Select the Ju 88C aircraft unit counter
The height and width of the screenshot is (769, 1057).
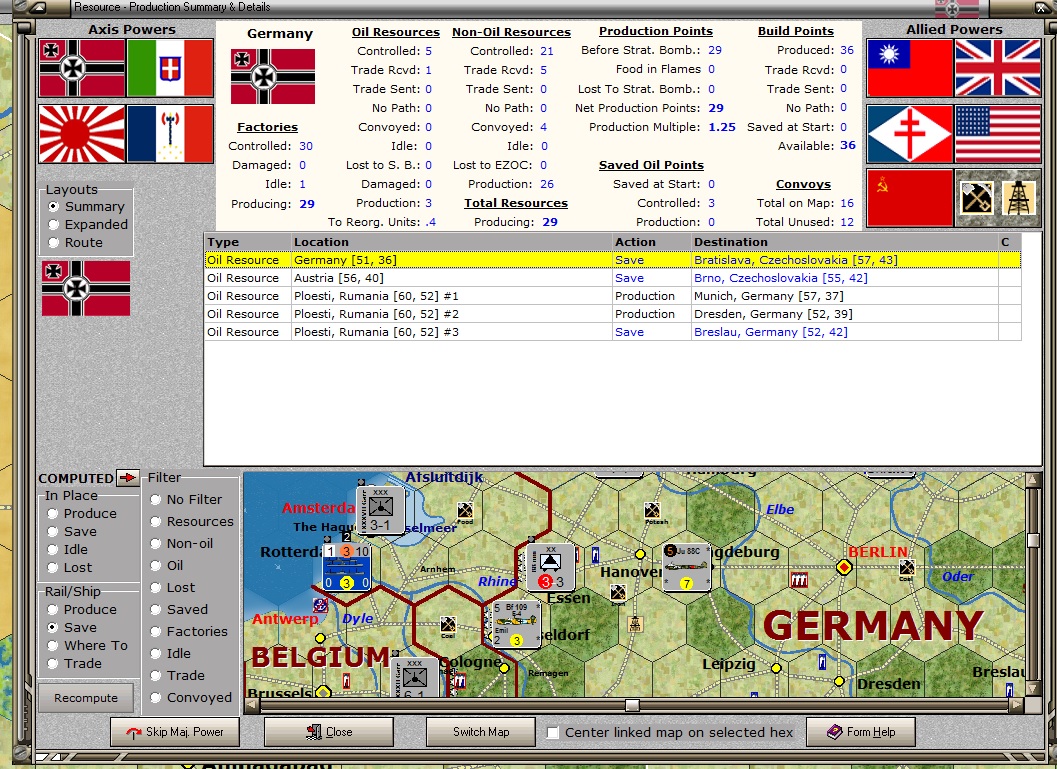pyautogui.click(x=686, y=567)
